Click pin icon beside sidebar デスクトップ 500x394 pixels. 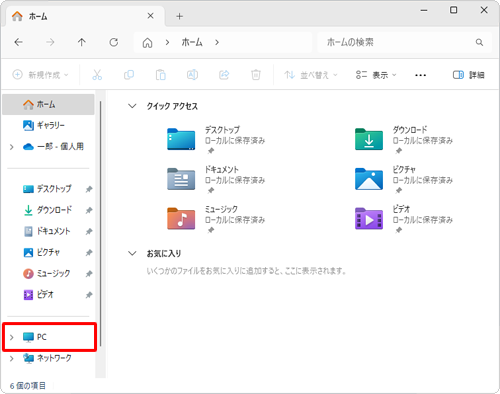tap(89, 189)
